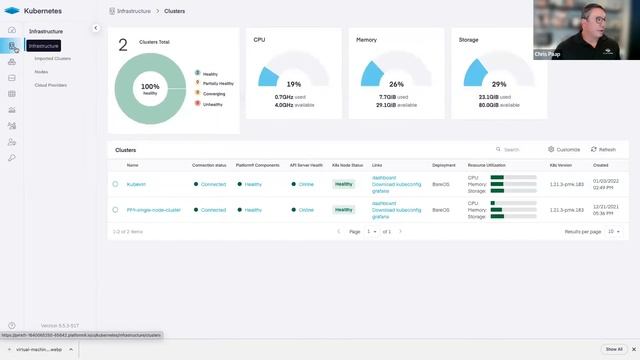Screen dimensions: 640x360
Task: Click the Healthy K8s node badge for Kubevirt
Action: click(344, 184)
